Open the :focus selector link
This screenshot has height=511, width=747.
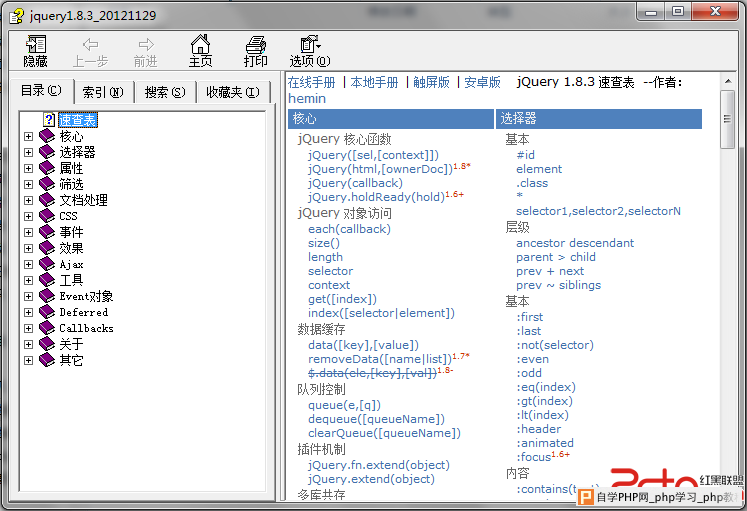click(x=534, y=457)
